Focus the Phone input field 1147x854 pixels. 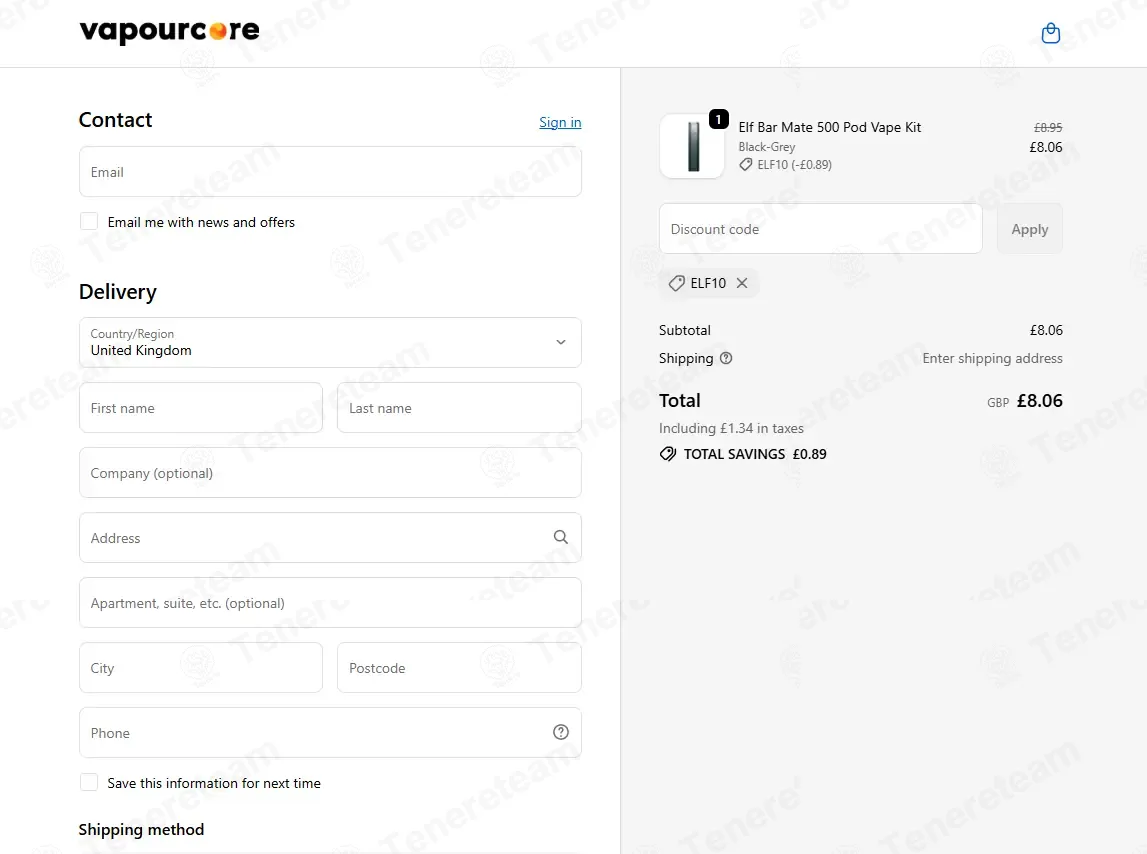point(330,733)
